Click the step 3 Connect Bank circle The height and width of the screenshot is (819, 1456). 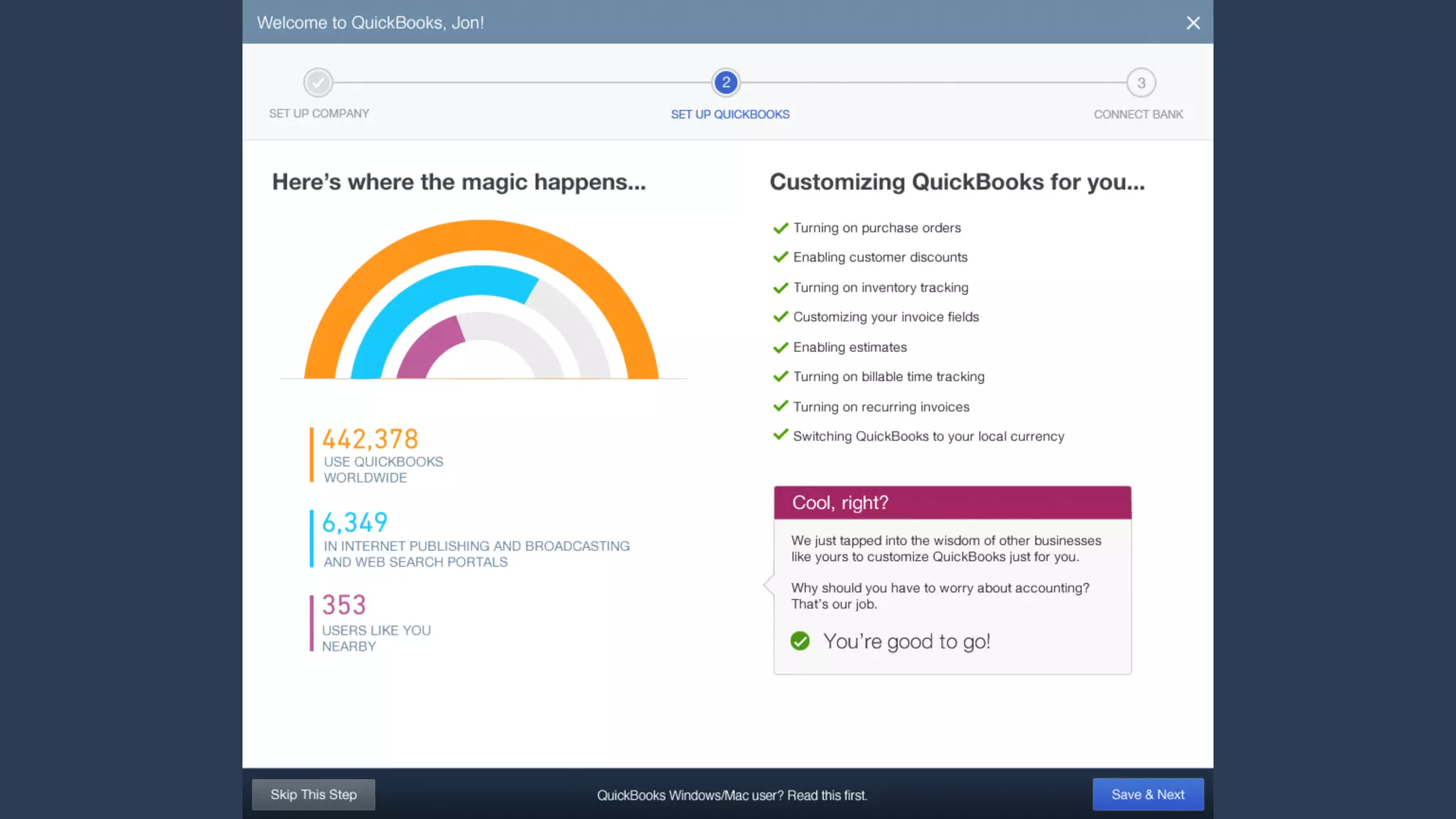[1141, 83]
